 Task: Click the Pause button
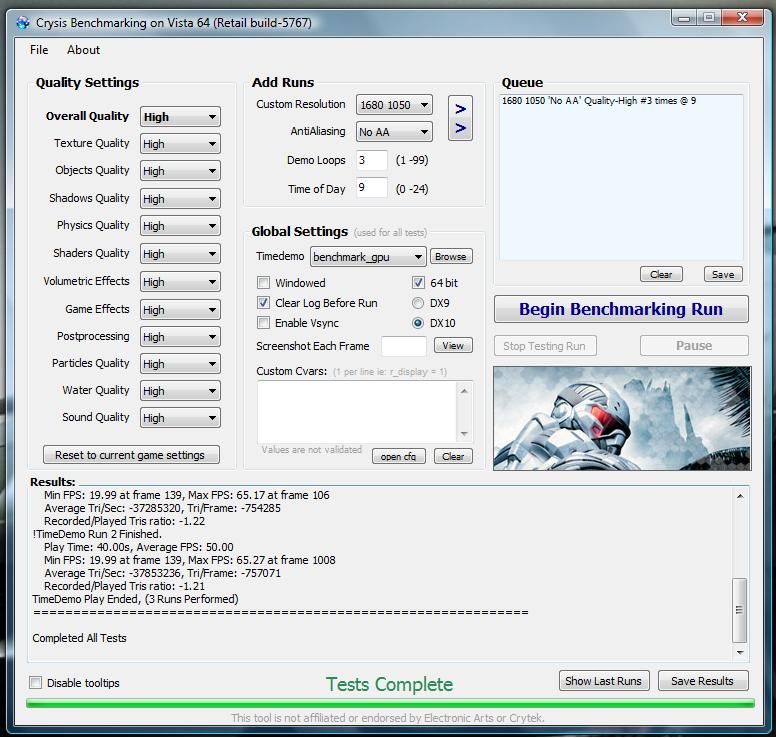pos(694,345)
